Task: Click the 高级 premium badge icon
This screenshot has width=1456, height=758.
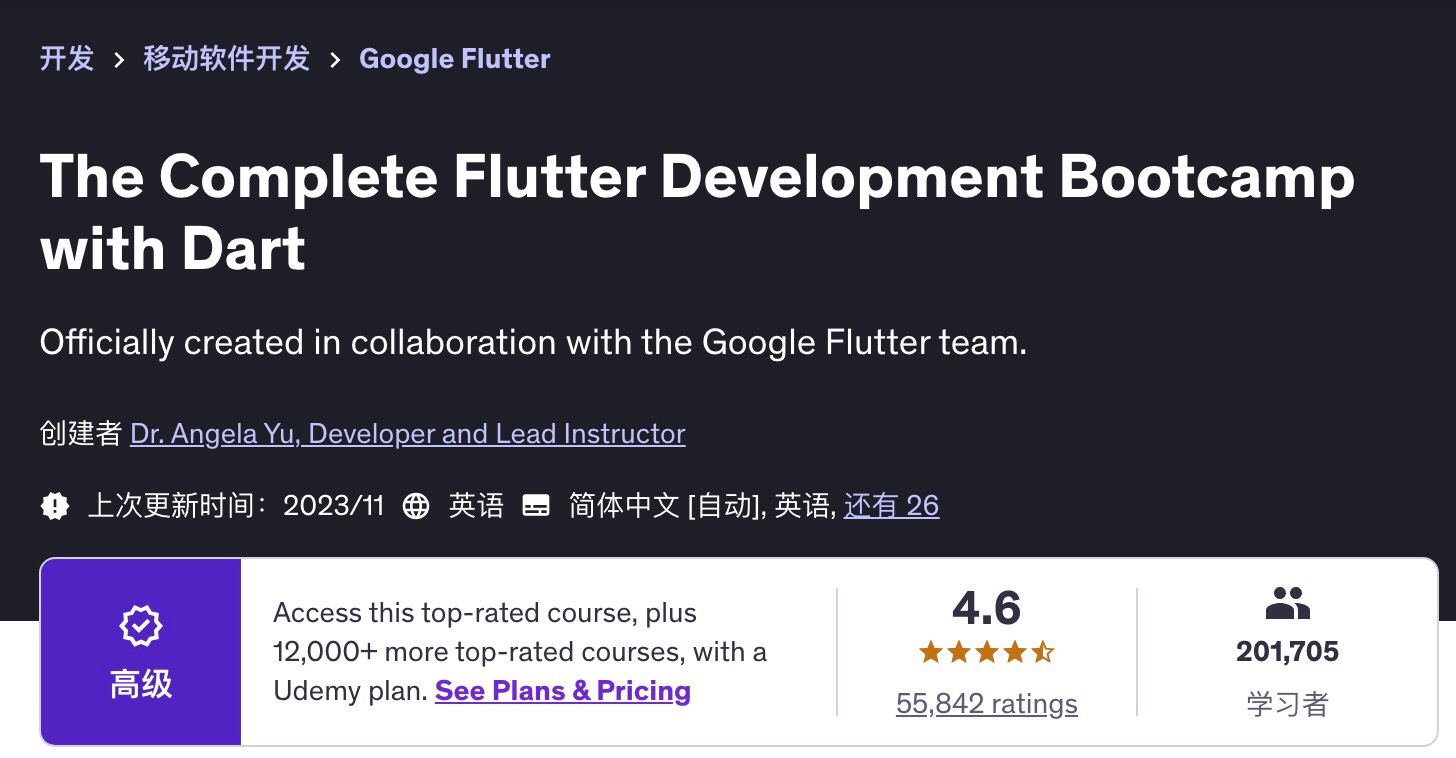Action: 141,625
